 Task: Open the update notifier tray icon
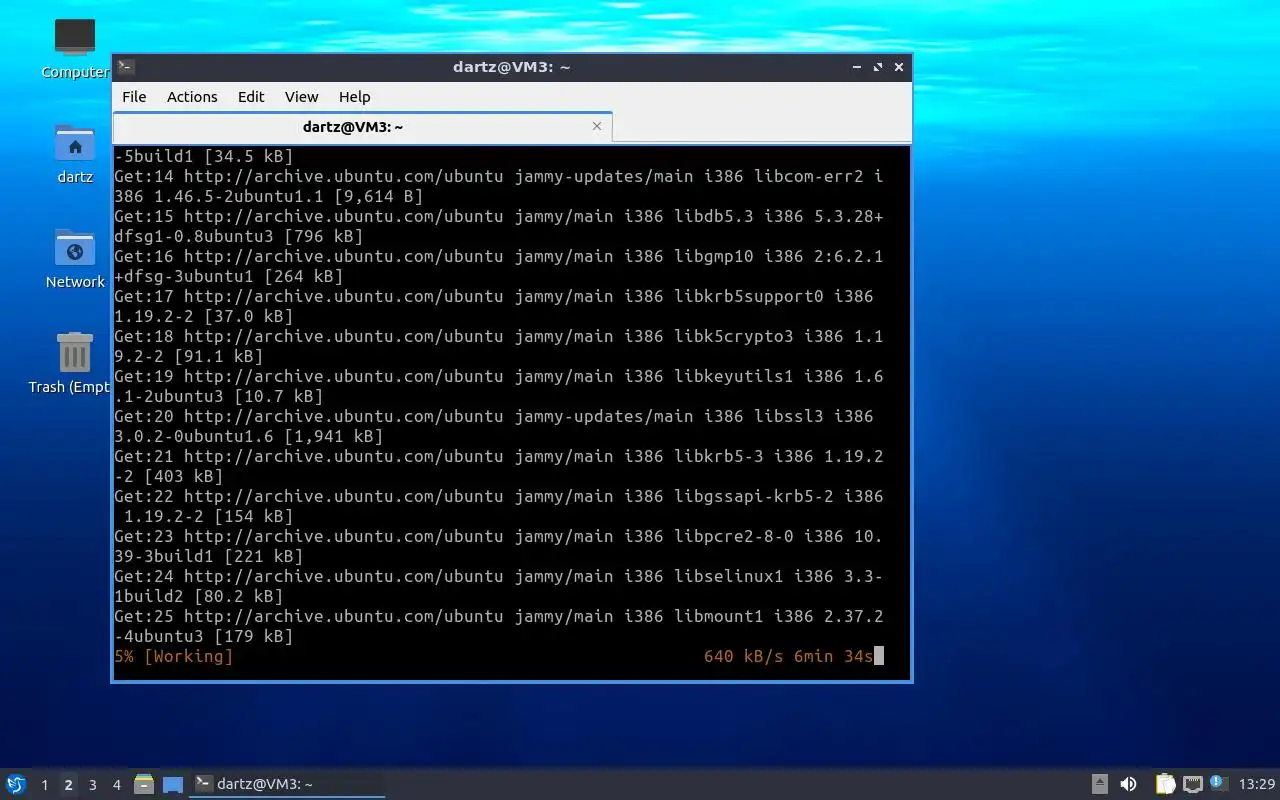click(1218, 783)
